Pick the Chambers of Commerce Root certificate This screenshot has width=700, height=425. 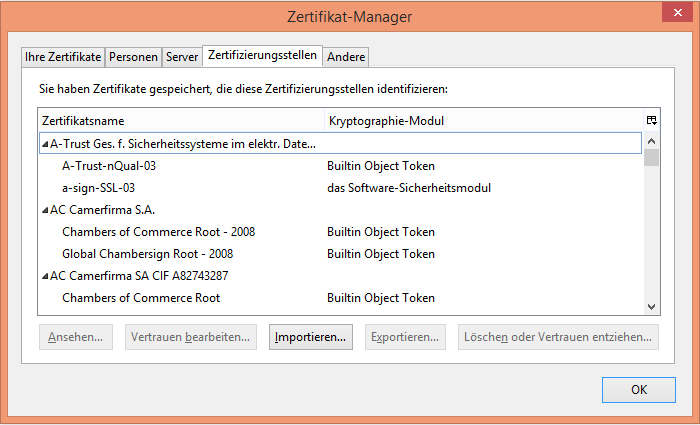pos(141,298)
